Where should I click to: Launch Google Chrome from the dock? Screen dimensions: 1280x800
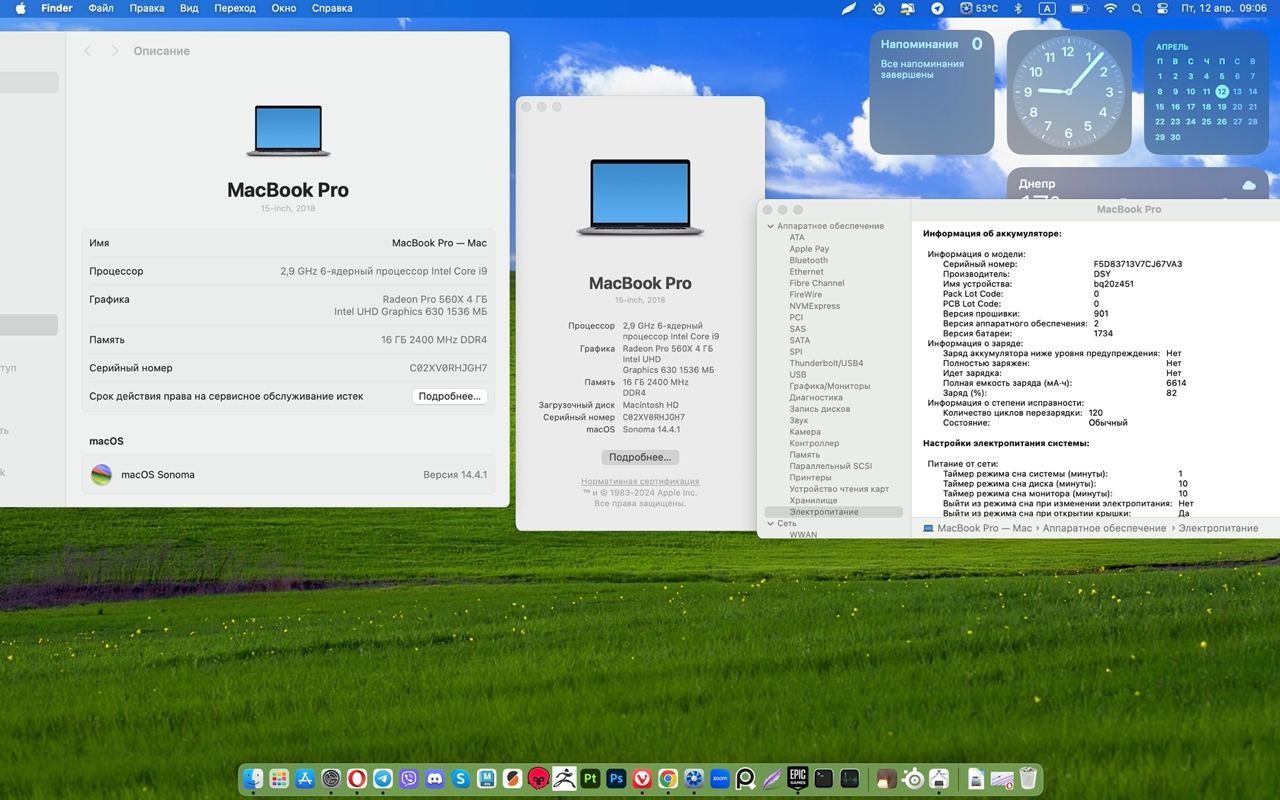pos(668,778)
